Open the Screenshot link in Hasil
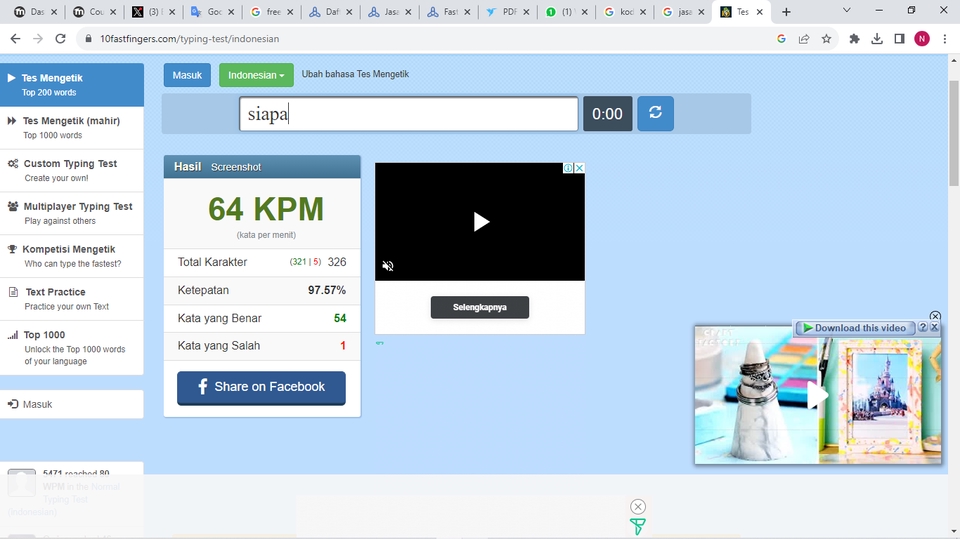The height and width of the screenshot is (539, 960). click(x=236, y=167)
